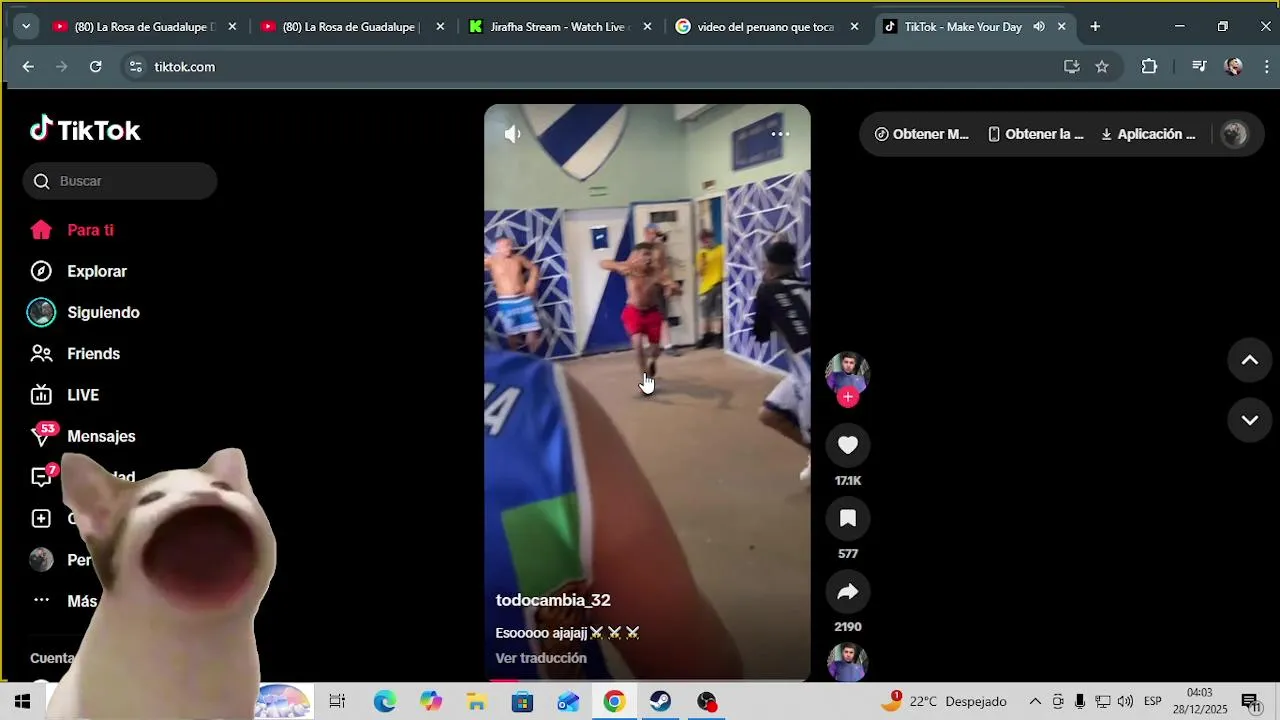Open media control icon in toolbar
Viewport: 1280px width, 720px height.
click(x=1199, y=67)
